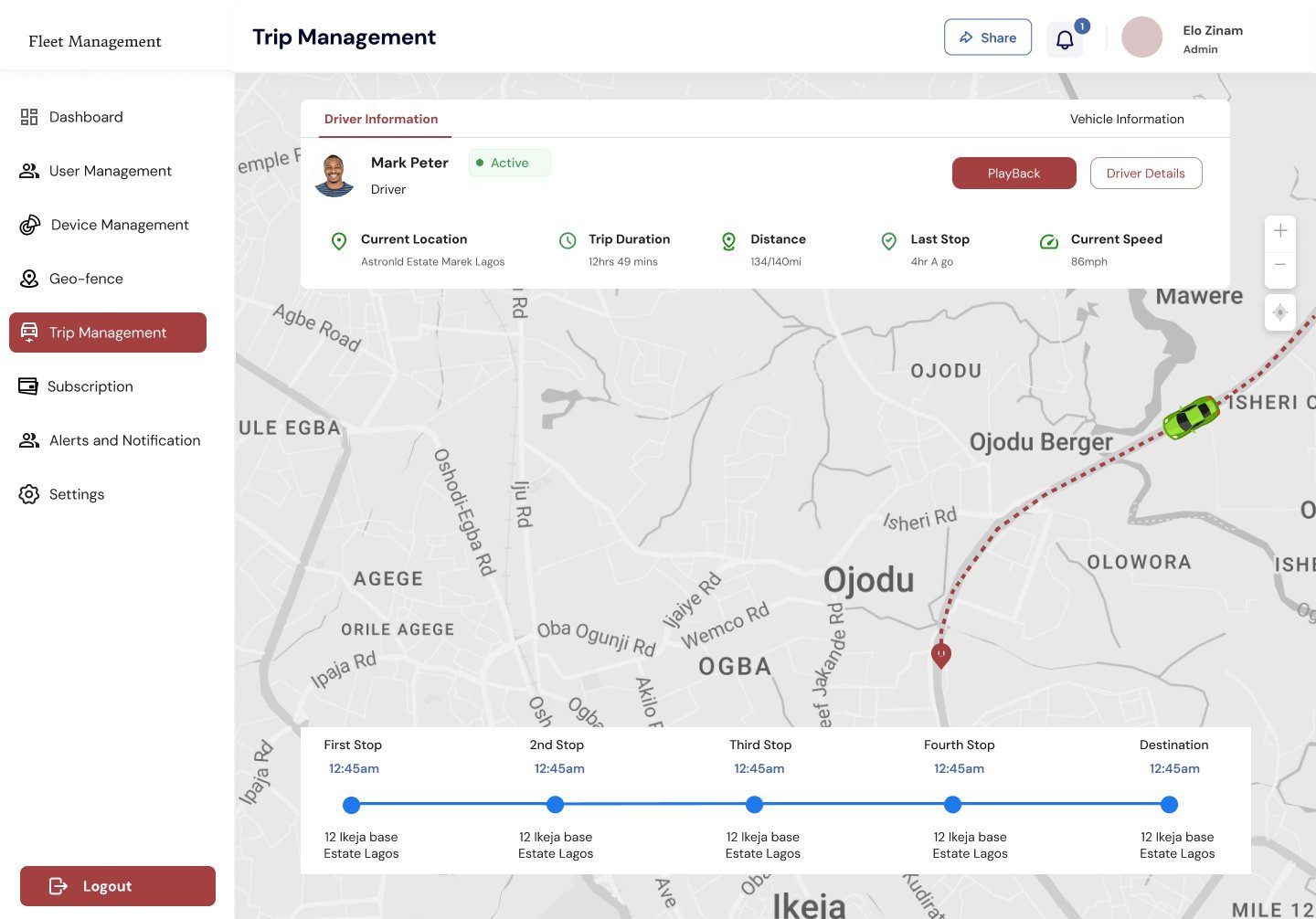
Task: Select the 2nd Stop timeline dot
Action: (555, 805)
